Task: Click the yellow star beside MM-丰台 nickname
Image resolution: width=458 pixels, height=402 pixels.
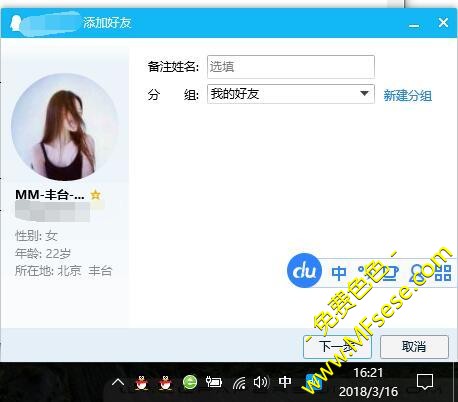Action: [95, 194]
